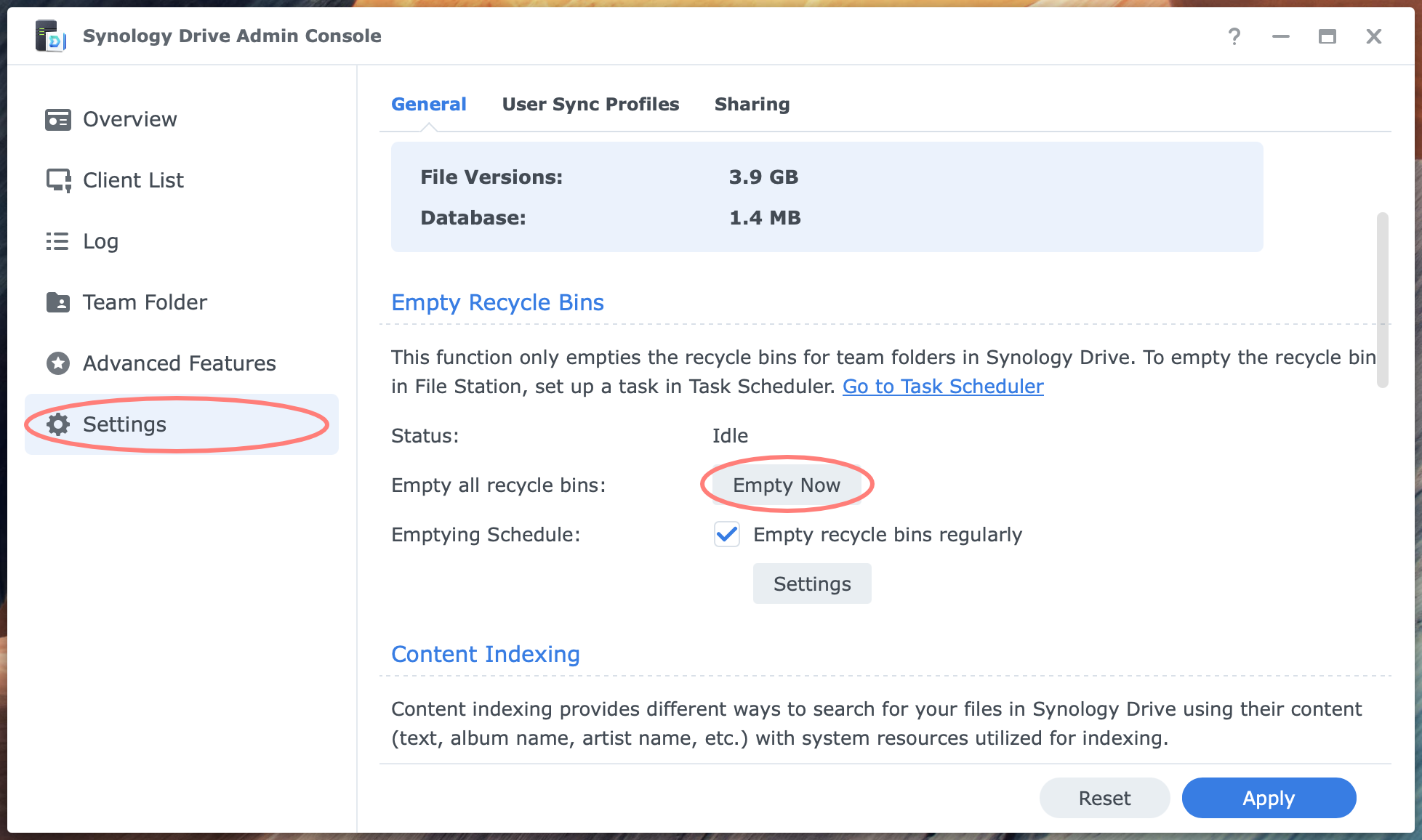Open Go to Task Scheduler link
The image size is (1422, 840).
pyautogui.click(x=942, y=386)
